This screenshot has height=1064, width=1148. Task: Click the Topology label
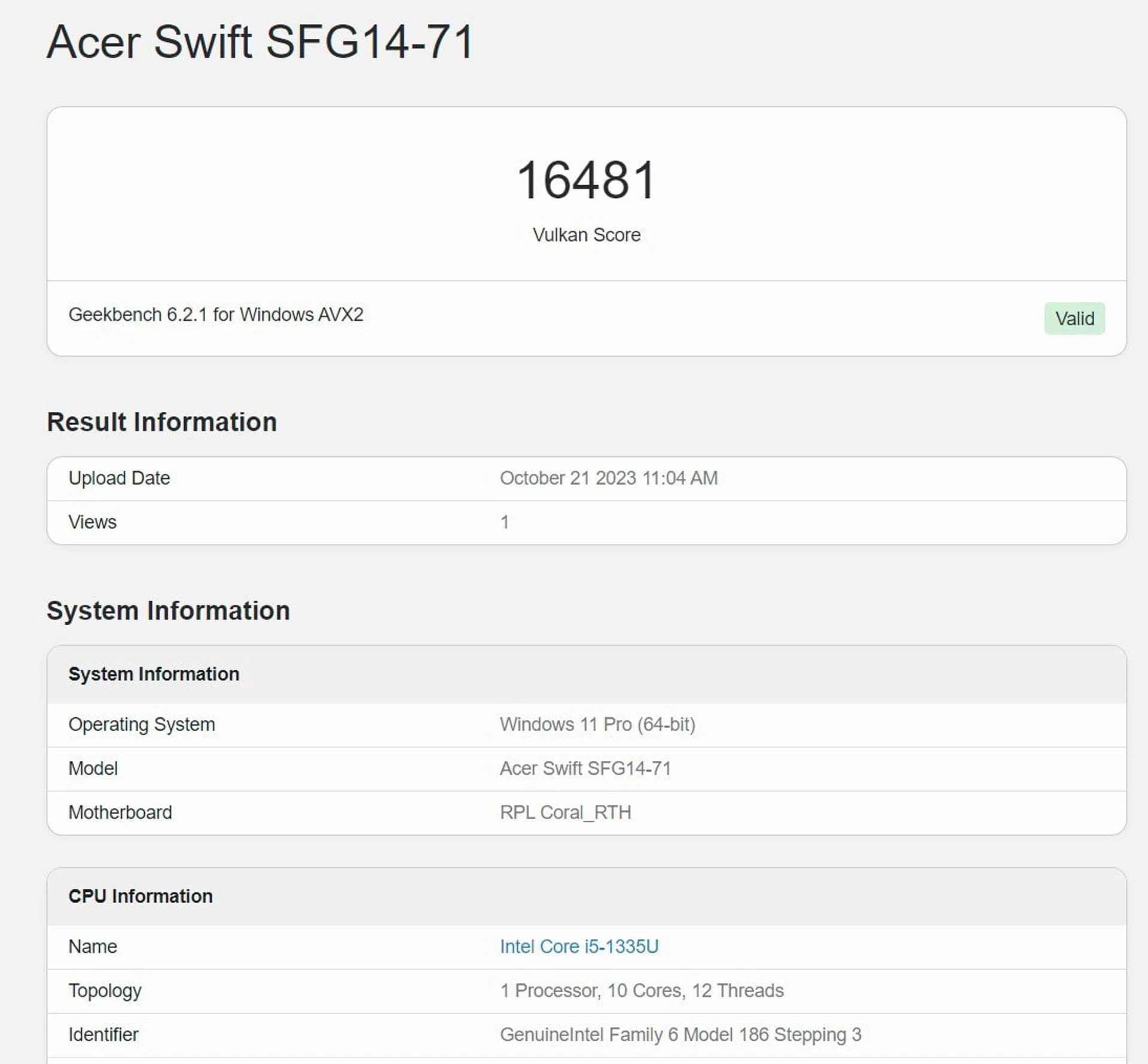coord(105,990)
